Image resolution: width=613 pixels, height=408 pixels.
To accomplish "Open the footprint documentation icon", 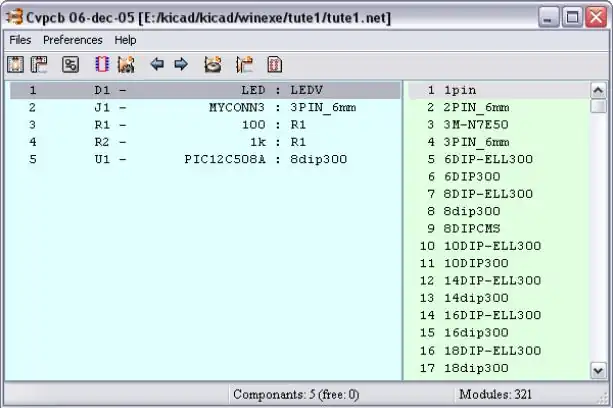I will (274, 65).
